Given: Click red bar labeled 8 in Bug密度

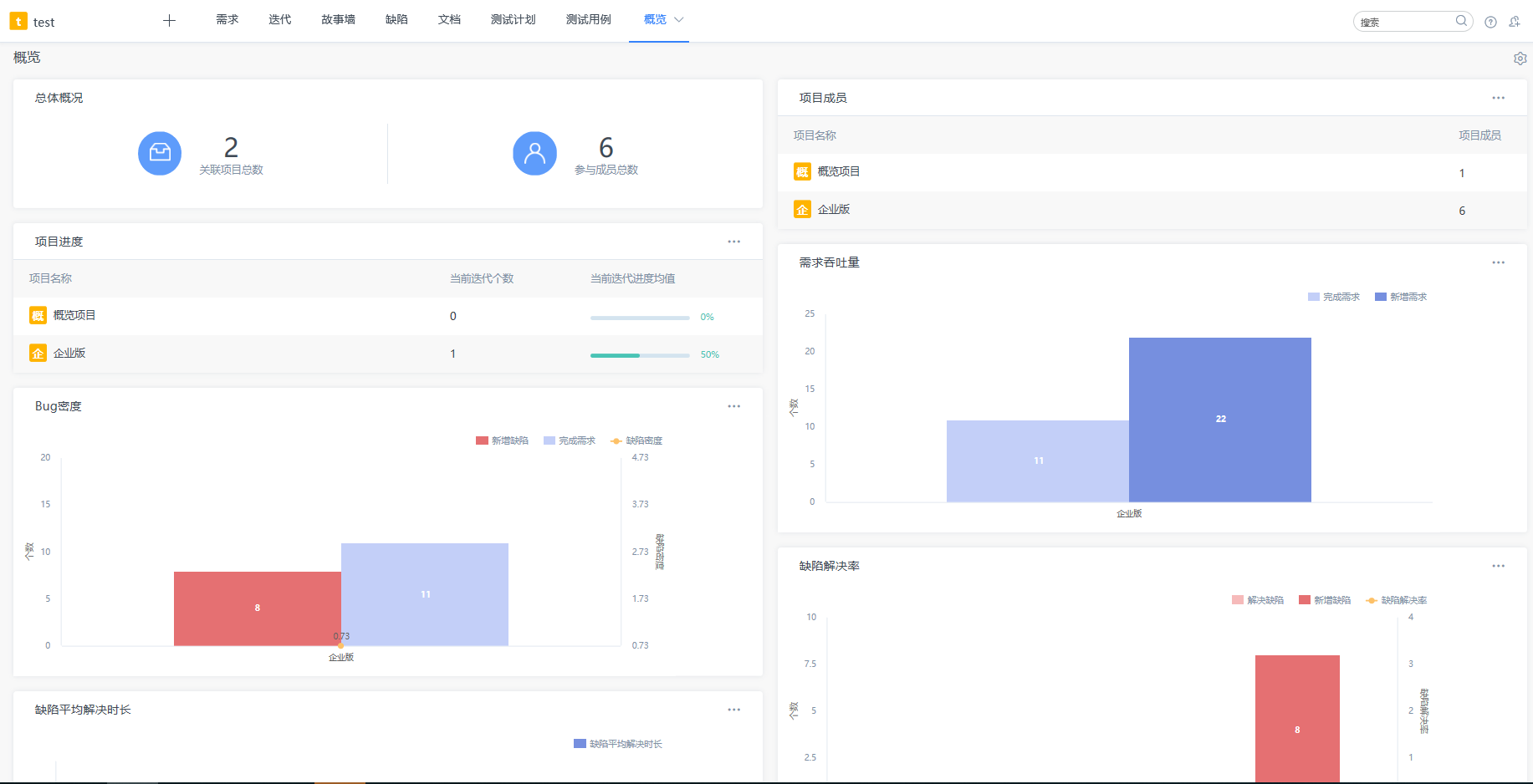Looking at the screenshot, I should pos(258,608).
